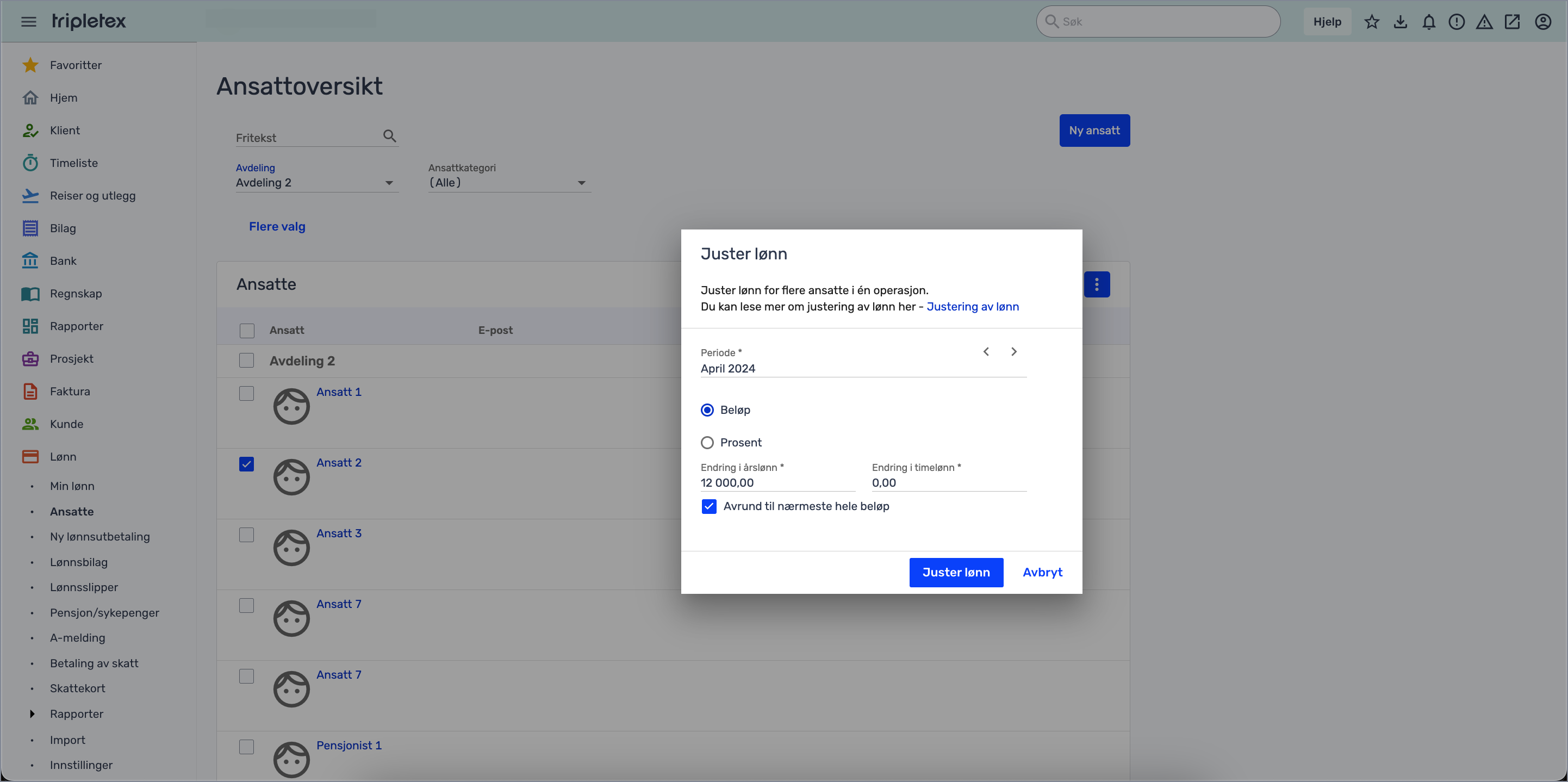Click the favorites star icon in top bar

click(x=1371, y=22)
